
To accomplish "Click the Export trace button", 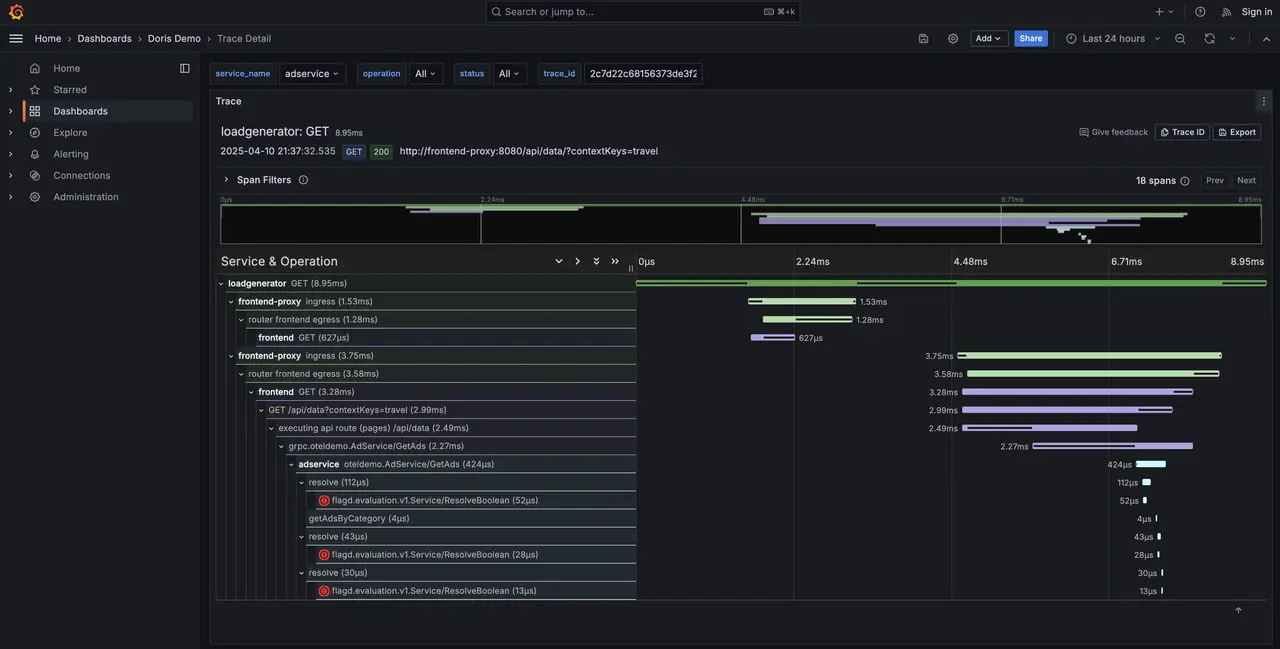I will tap(1237, 132).
